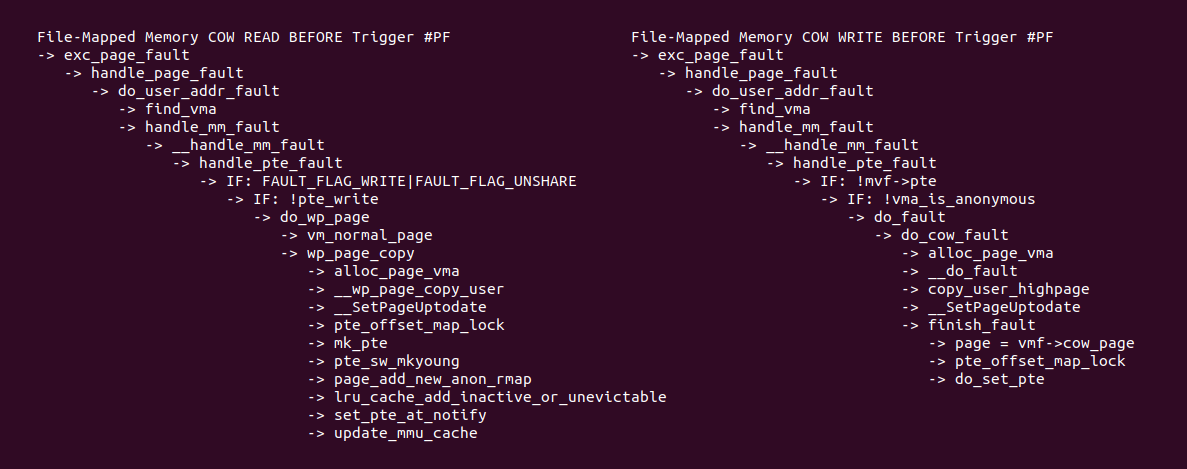1187x469 pixels.
Task: Click update_mmu_cache at the tree bottom
Action: pyautogui.click(x=406, y=433)
